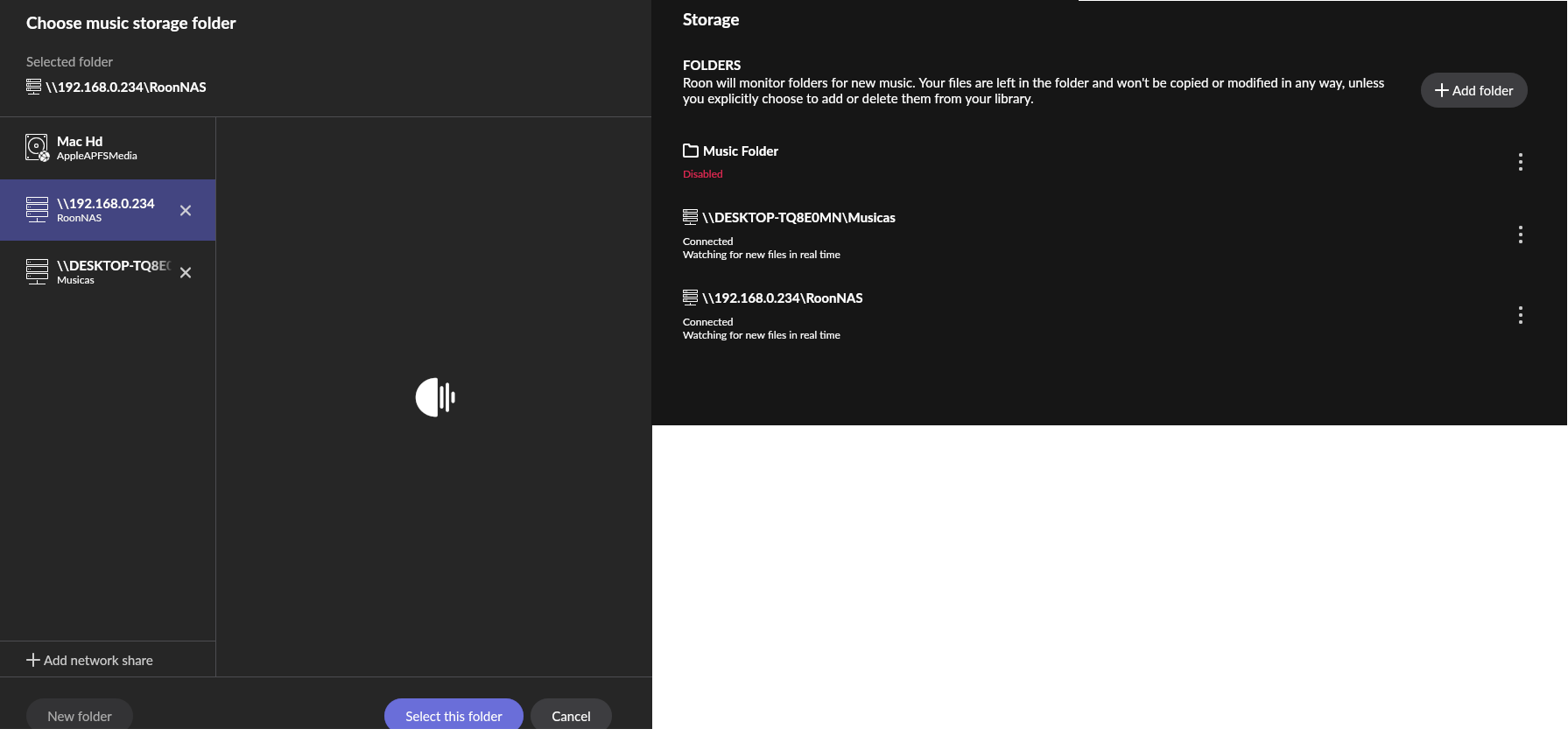Remove the DESKTOP-TQ8E Musicas share with X
This screenshot has width=1568, height=736.
(186, 273)
